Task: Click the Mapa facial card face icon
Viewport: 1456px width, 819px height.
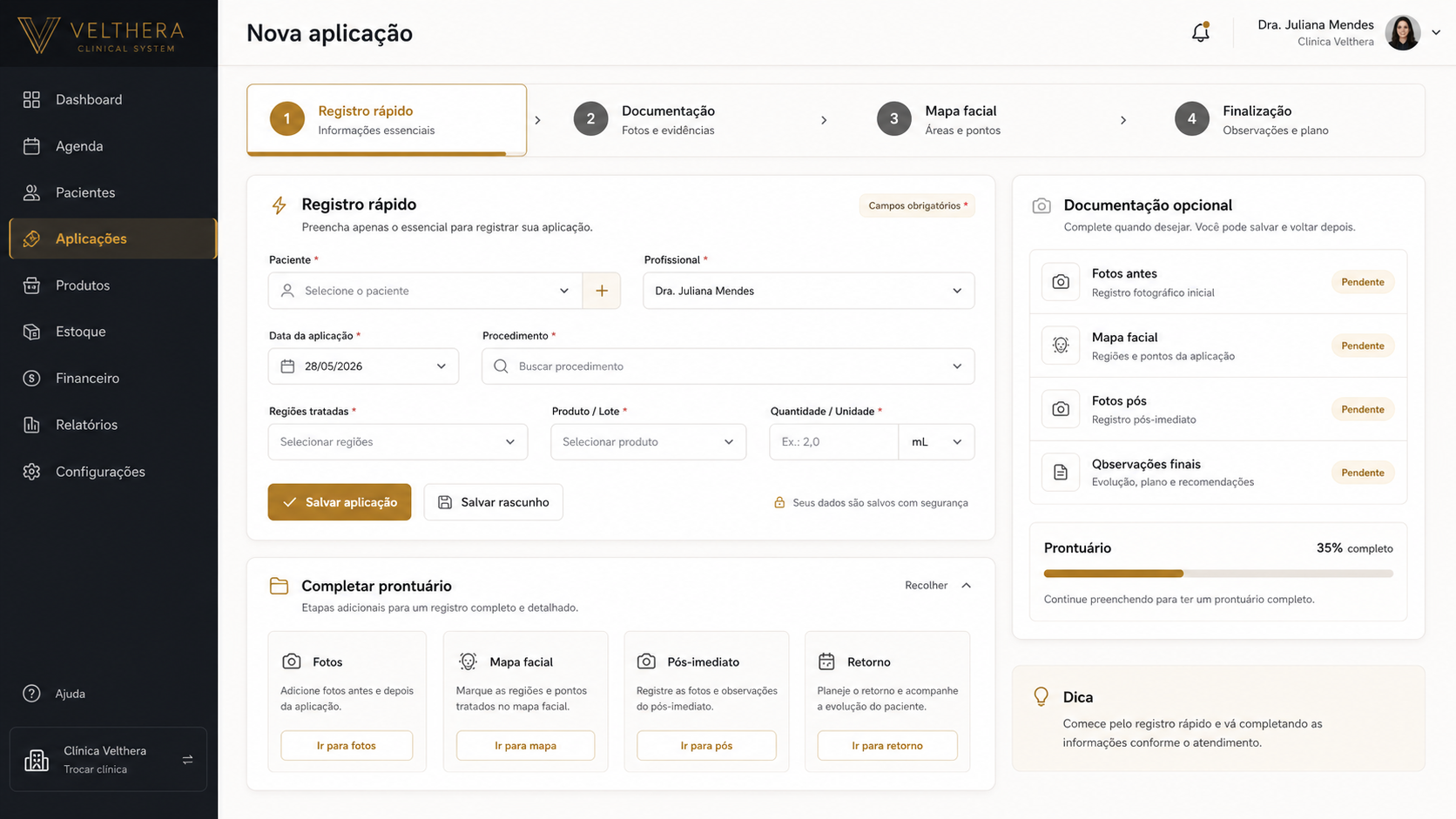Action: tap(468, 661)
